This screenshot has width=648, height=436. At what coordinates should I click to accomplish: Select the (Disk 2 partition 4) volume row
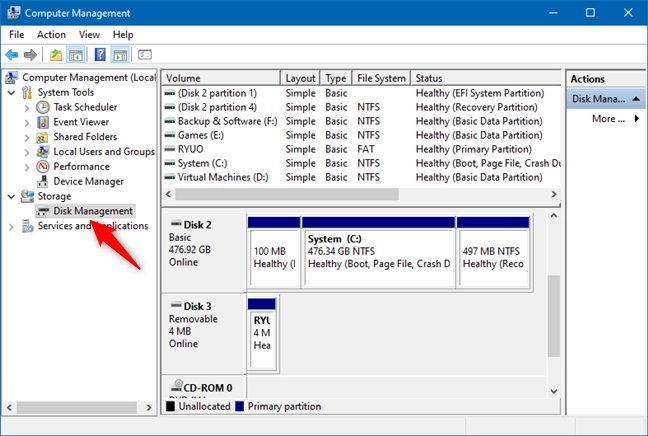(361, 107)
